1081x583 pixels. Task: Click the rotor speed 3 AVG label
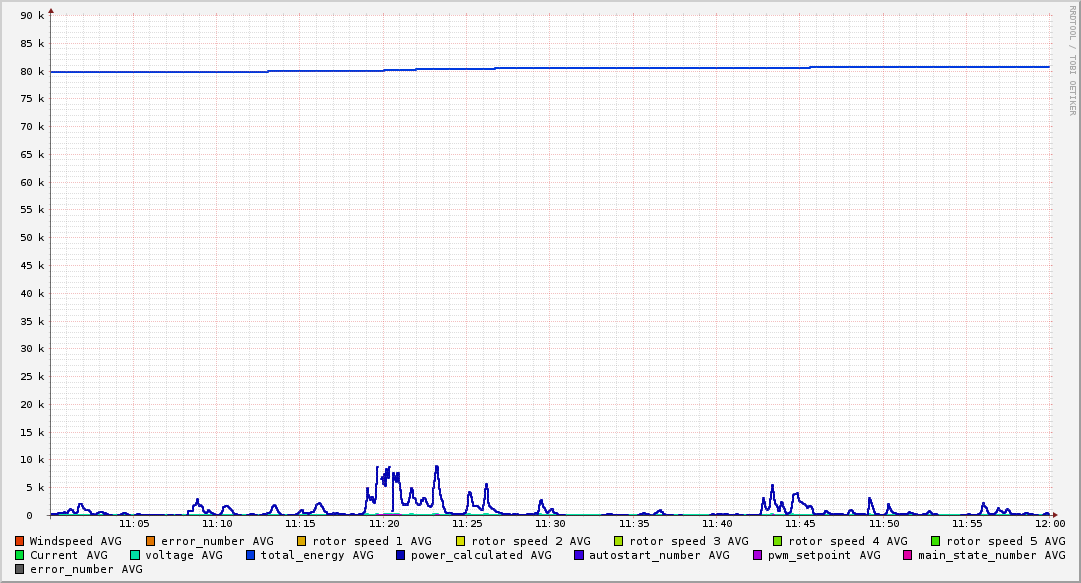[x=689, y=541]
